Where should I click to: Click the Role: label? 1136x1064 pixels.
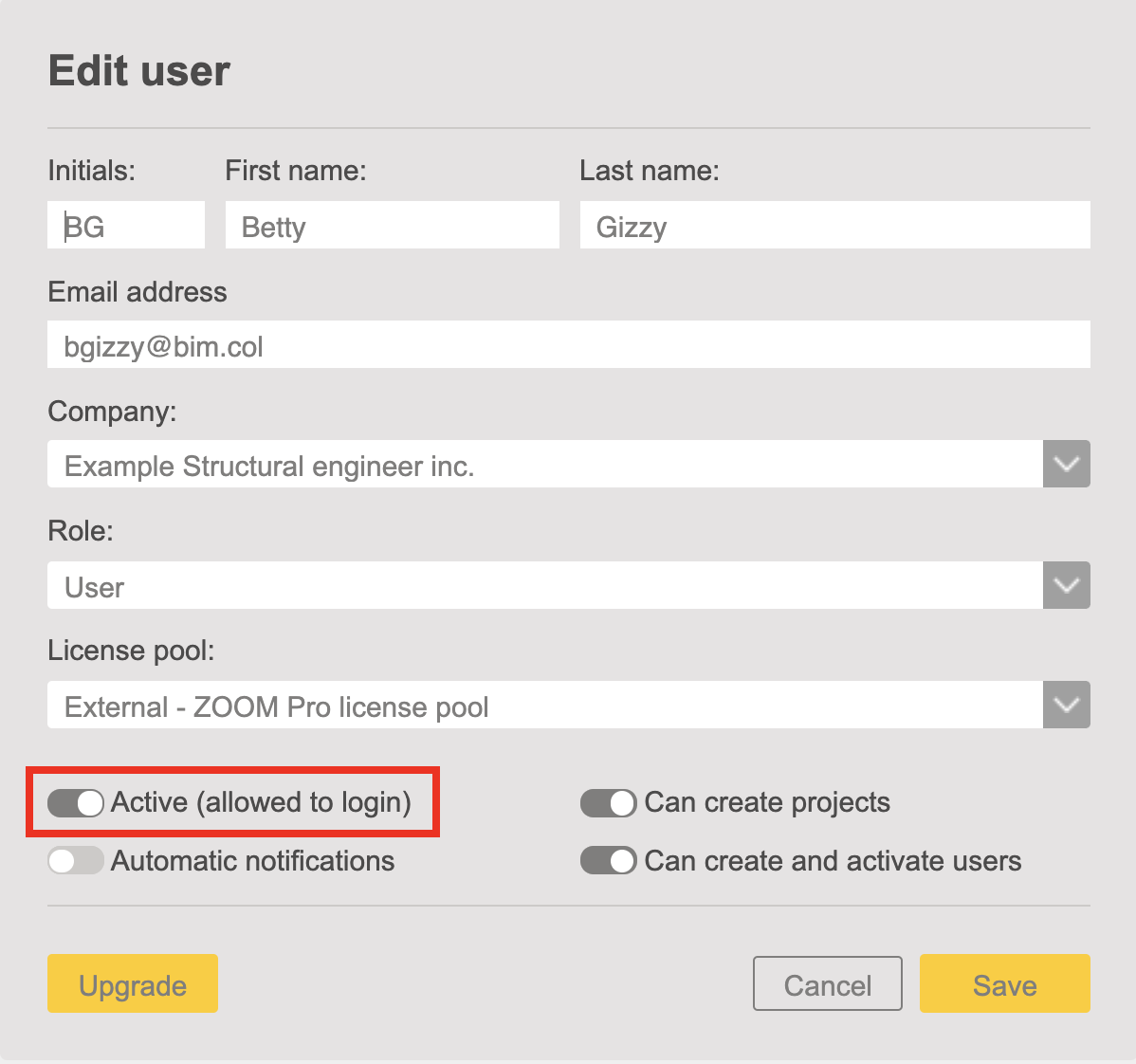click(x=81, y=531)
